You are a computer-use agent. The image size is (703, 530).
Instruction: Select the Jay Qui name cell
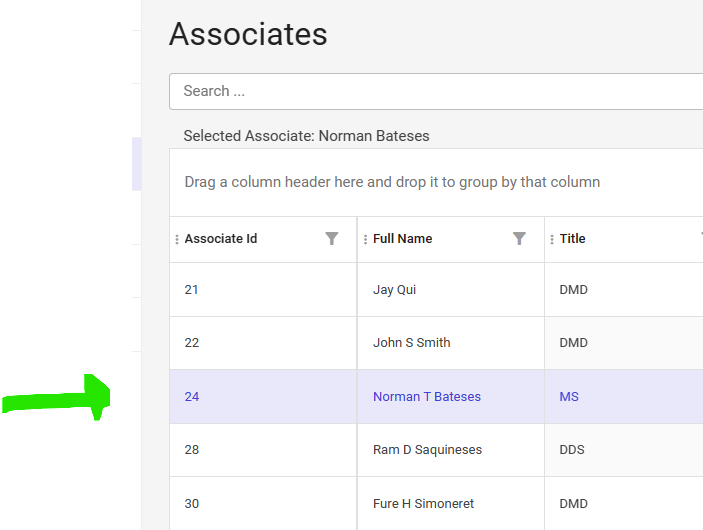(394, 290)
